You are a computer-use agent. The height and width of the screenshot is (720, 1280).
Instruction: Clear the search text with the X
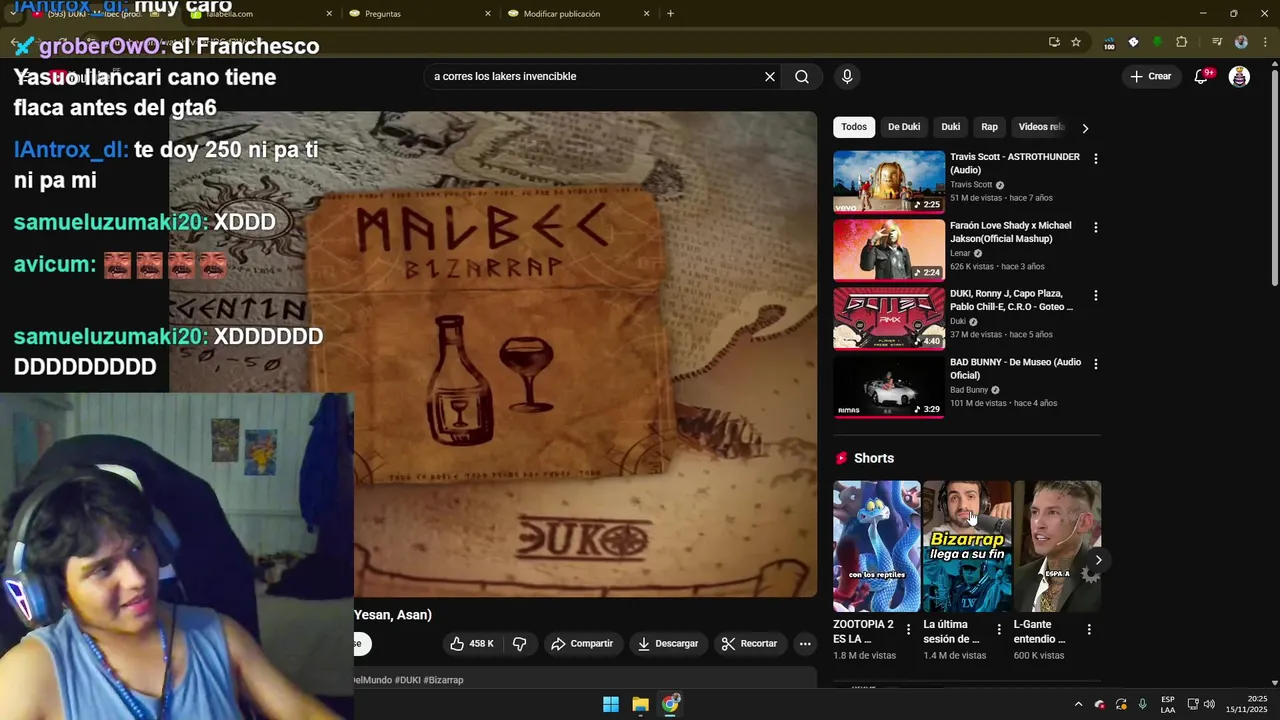770,77
